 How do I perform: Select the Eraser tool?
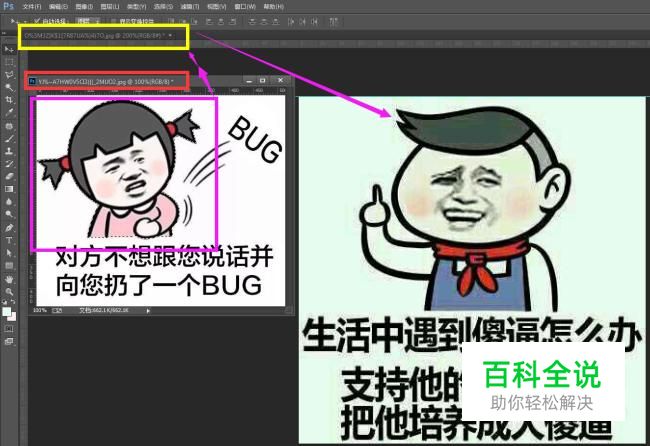pyautogui.click(x=9, y=176)
